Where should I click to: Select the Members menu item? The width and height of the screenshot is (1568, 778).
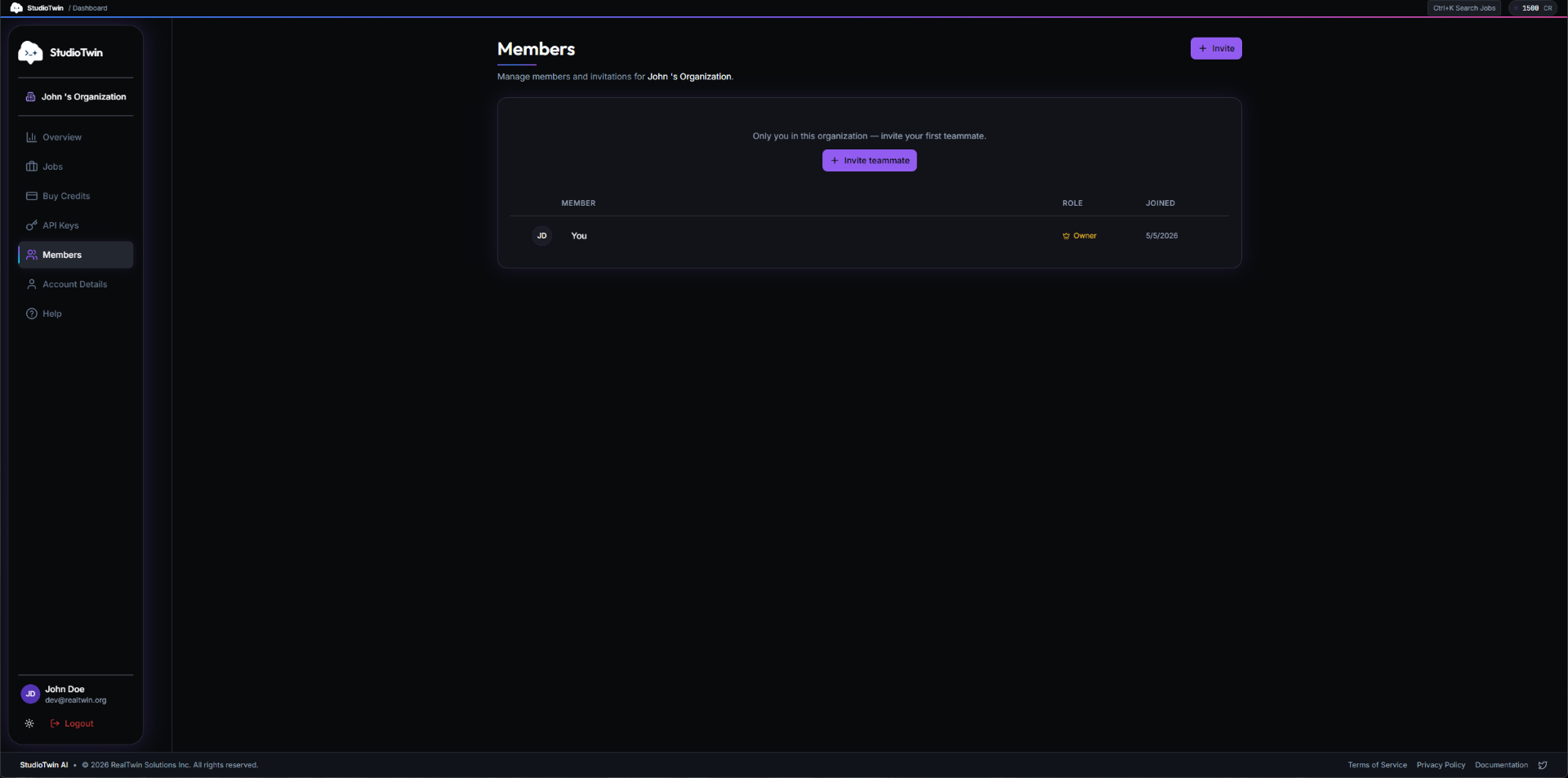(x=75, y=255)
